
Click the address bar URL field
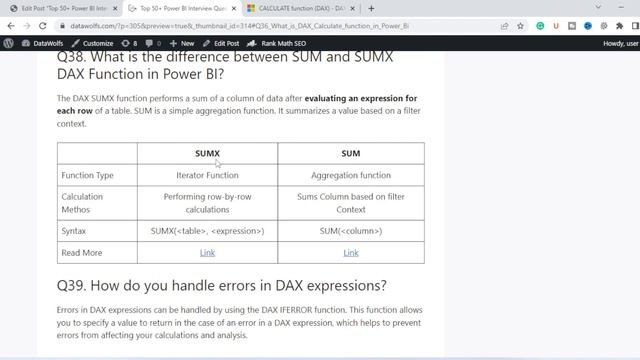pos(240,26)
